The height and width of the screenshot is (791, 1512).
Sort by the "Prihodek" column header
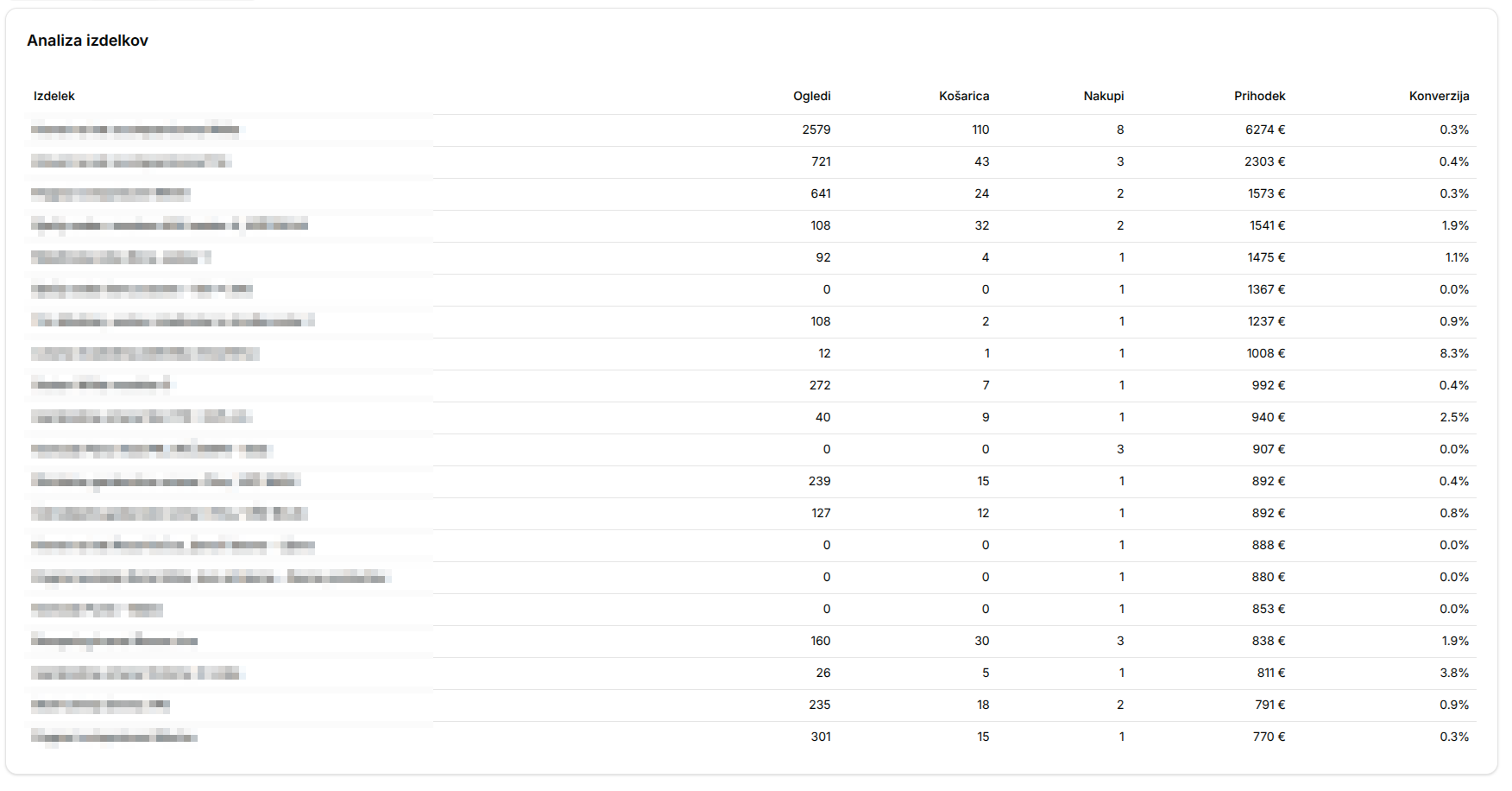click(1259, 96)
